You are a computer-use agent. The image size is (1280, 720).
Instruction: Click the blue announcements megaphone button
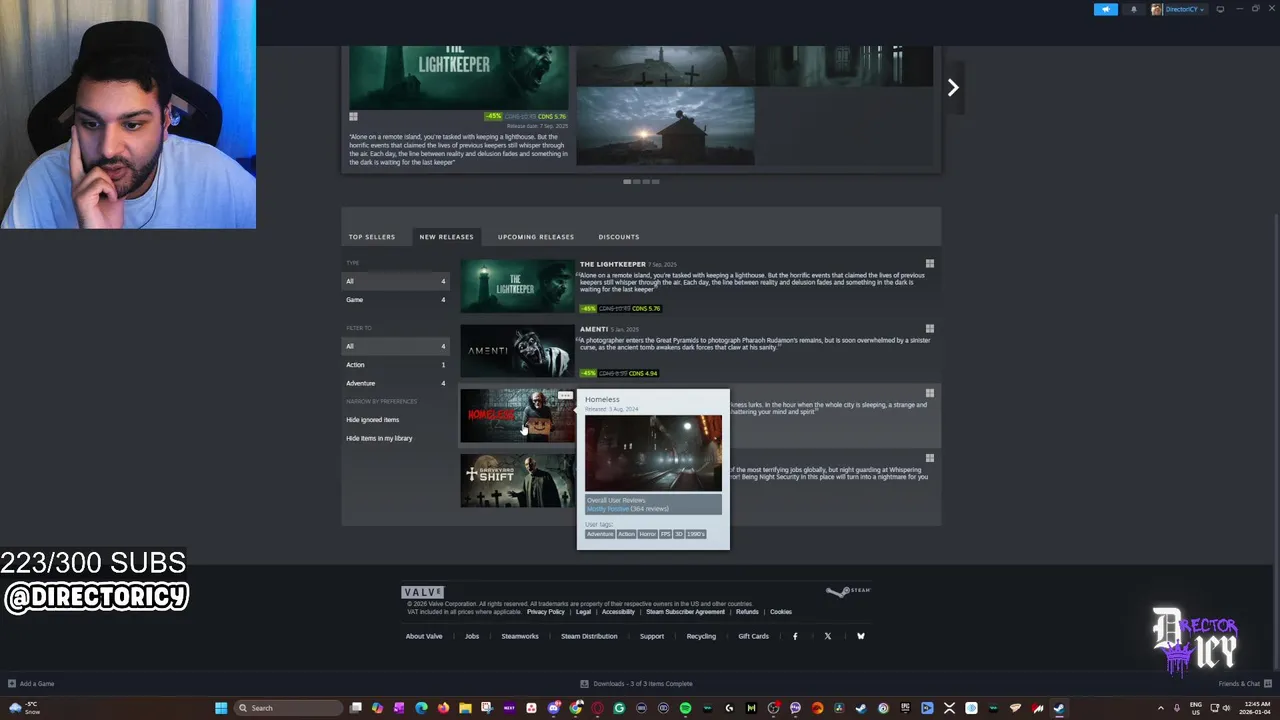[1106, 9]
